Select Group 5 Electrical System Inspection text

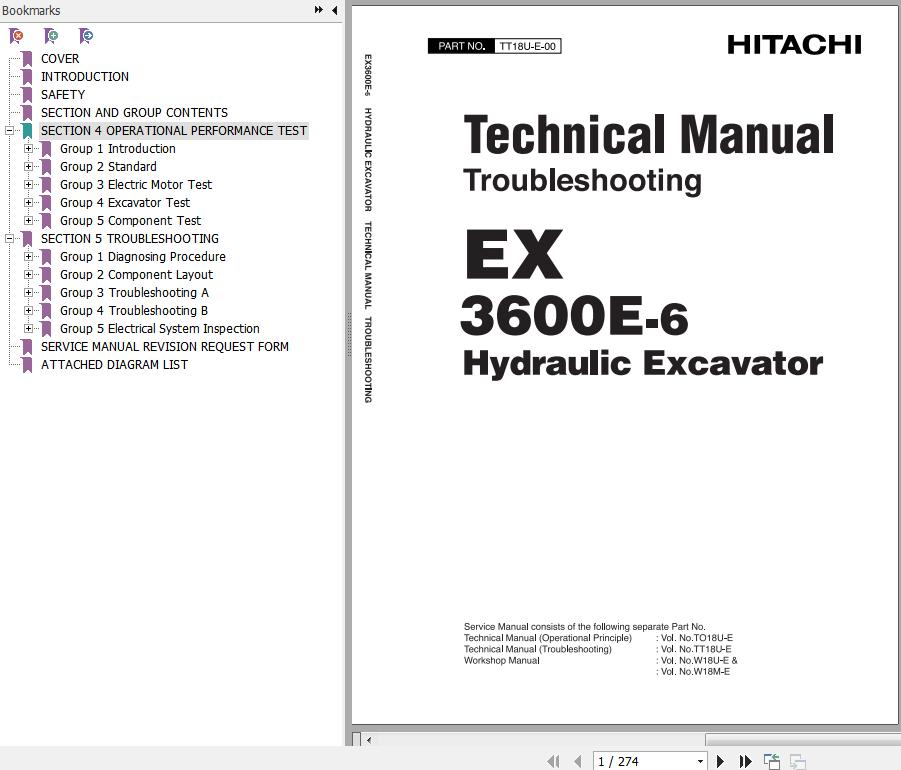(160, 329)
